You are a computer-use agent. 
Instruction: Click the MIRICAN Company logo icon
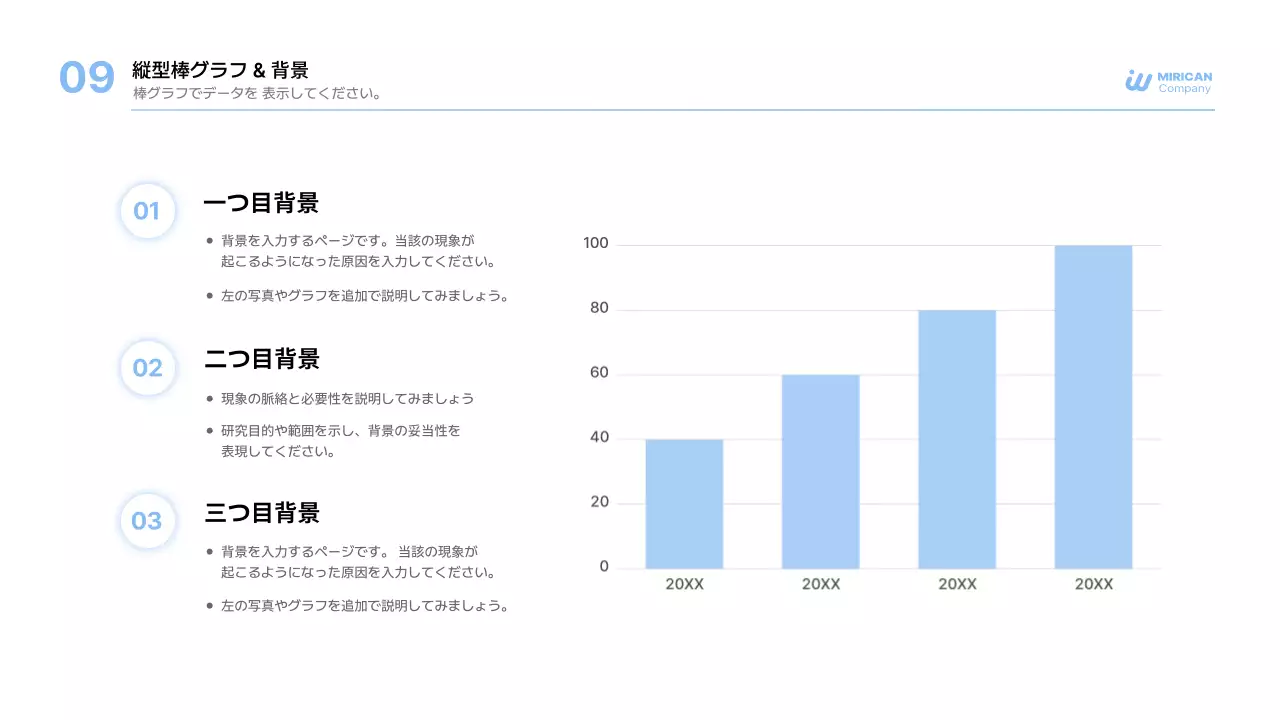pos(1138,81)
